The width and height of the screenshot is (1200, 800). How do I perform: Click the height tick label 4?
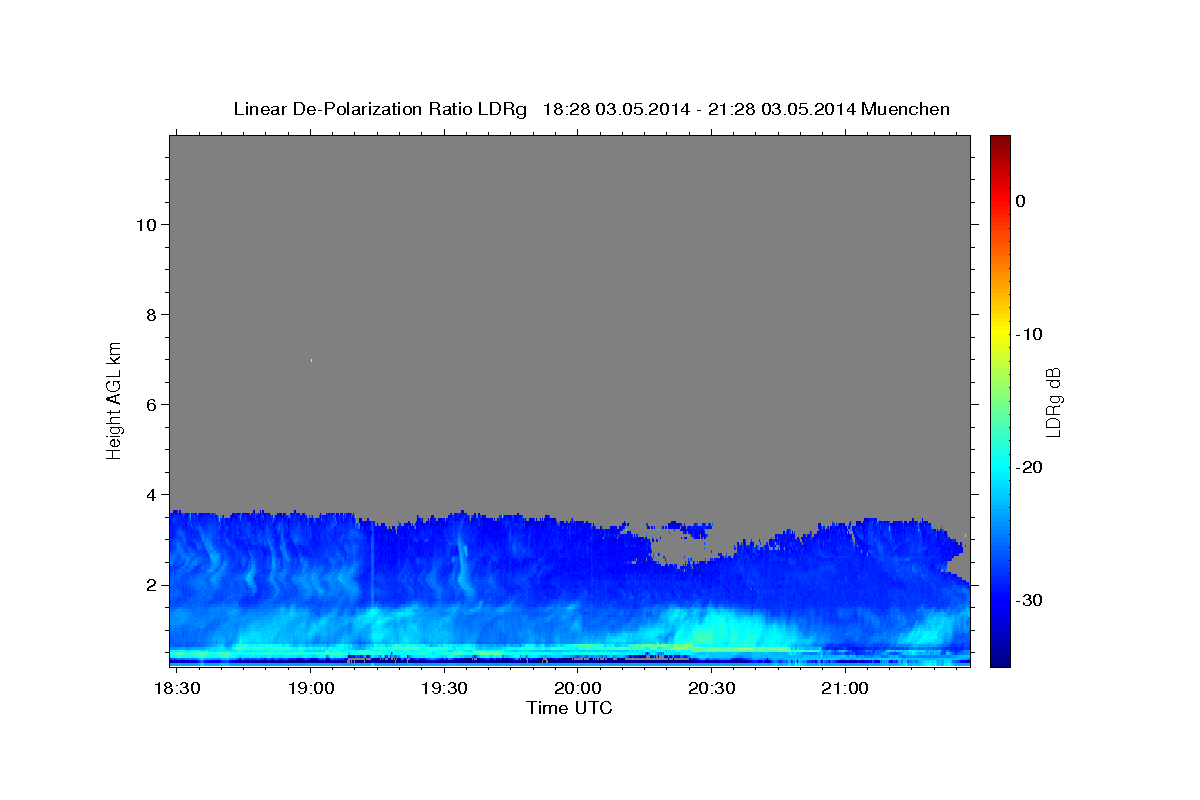tap(149, 494)
